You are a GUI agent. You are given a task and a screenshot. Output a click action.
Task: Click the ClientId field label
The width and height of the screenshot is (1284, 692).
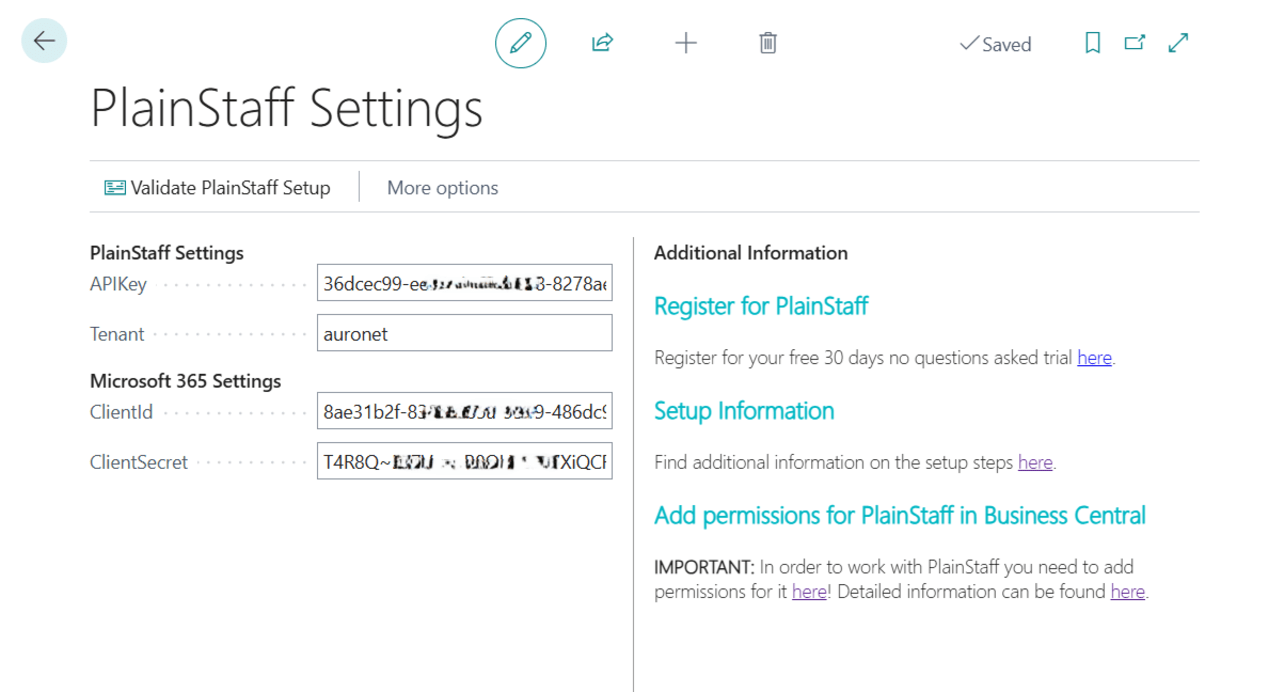(121, 412)
